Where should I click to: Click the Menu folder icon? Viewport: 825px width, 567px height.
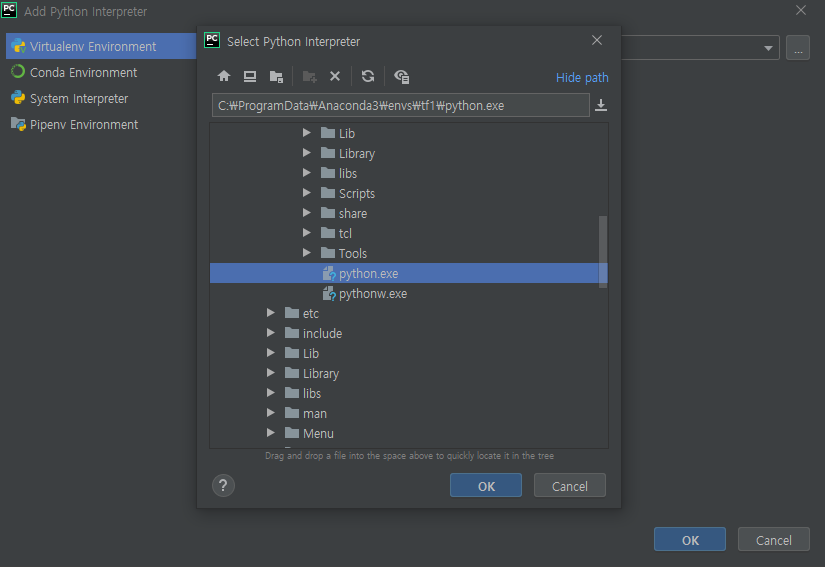click(292, 433)
